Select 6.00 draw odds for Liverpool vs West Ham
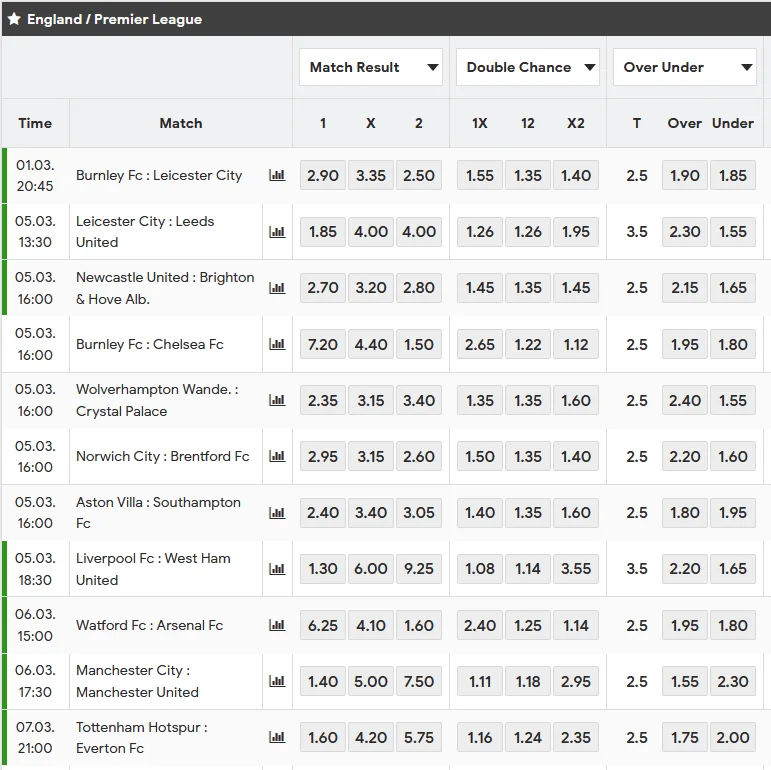 coord(371,569)
